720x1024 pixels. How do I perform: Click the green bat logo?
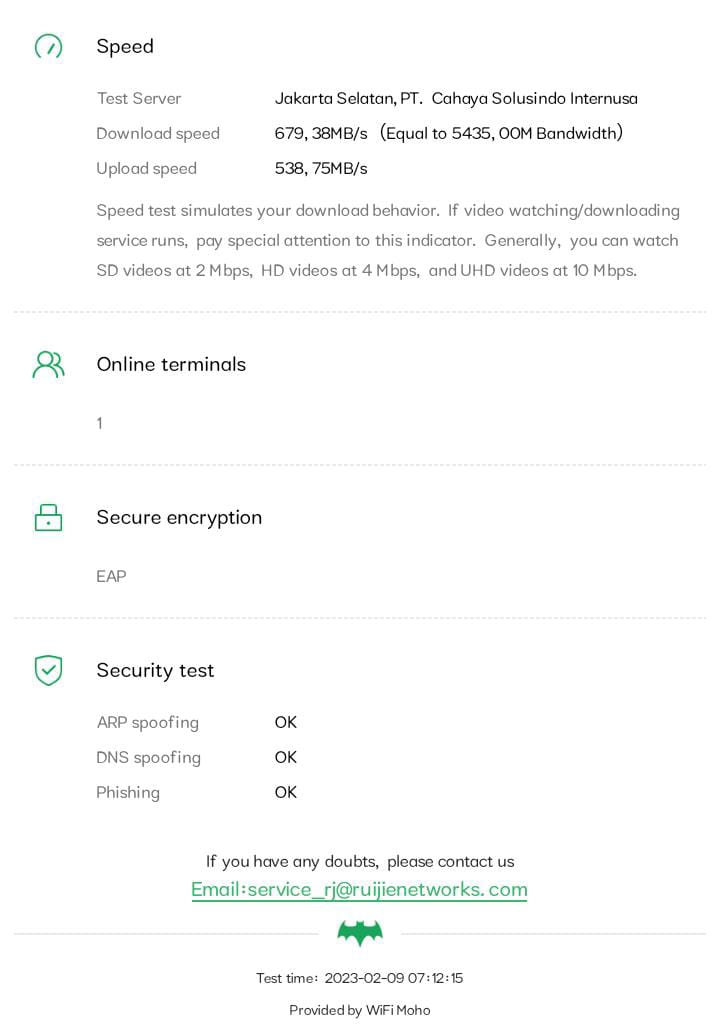click(360, 933)
